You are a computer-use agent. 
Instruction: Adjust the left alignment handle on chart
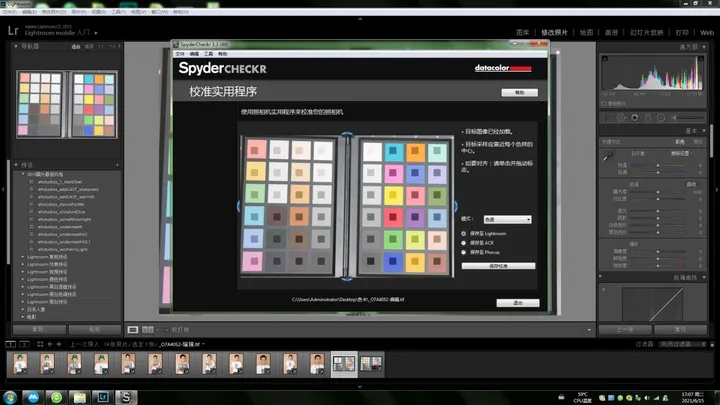pyautogui.click(x=238, y=206)
